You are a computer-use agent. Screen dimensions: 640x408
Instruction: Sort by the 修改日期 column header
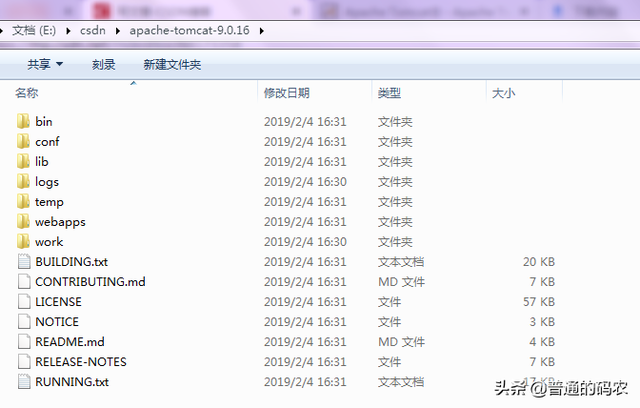click(287, 93)
